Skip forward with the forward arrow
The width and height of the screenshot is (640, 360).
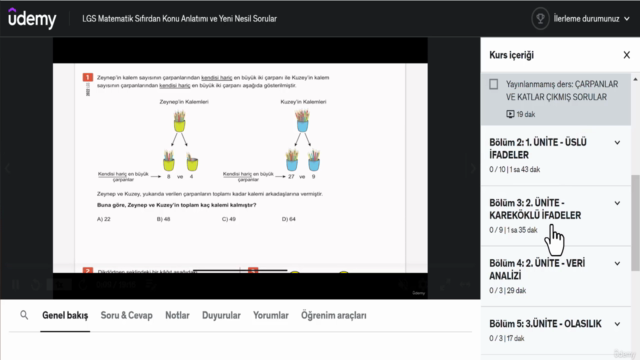click(83, 284)
